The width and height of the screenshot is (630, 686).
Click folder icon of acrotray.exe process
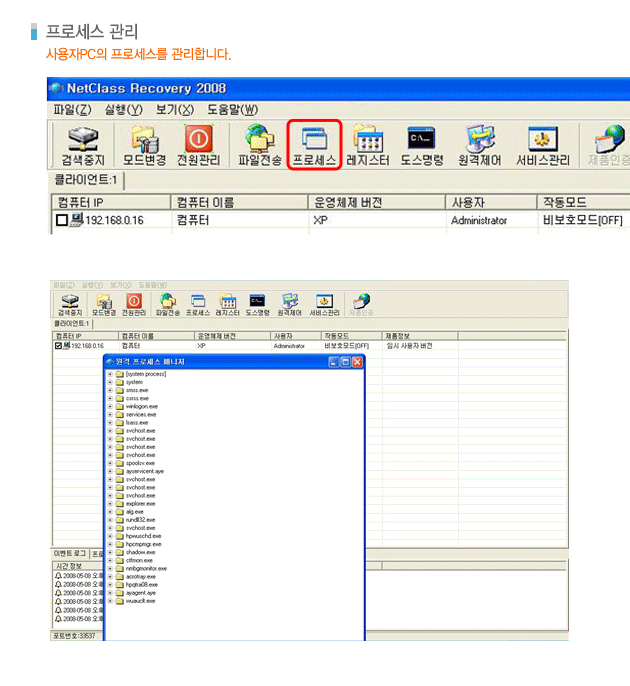[x=120, y=577]
